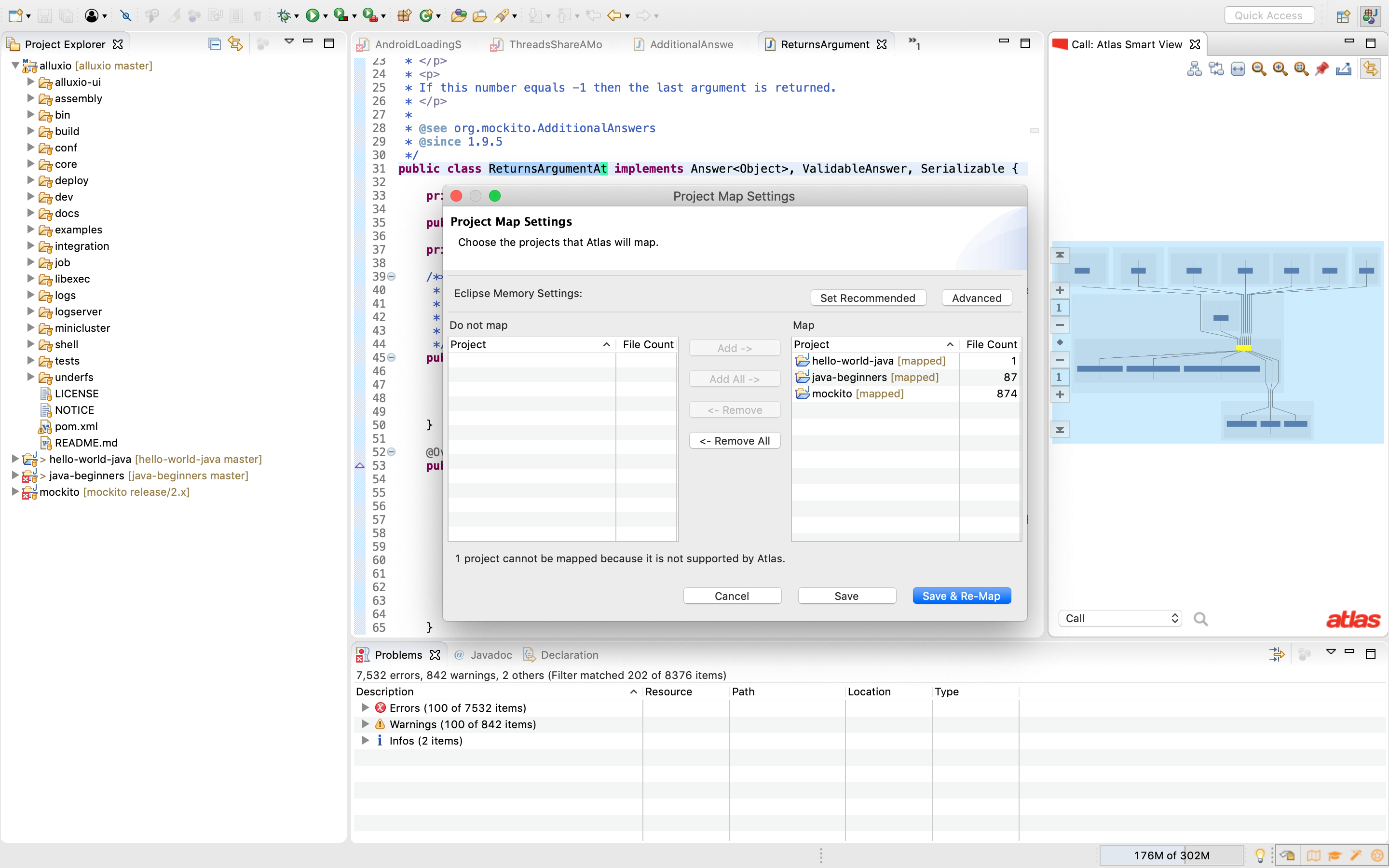
Task: Expand the java-beginners project node
Action: (15, 475)
